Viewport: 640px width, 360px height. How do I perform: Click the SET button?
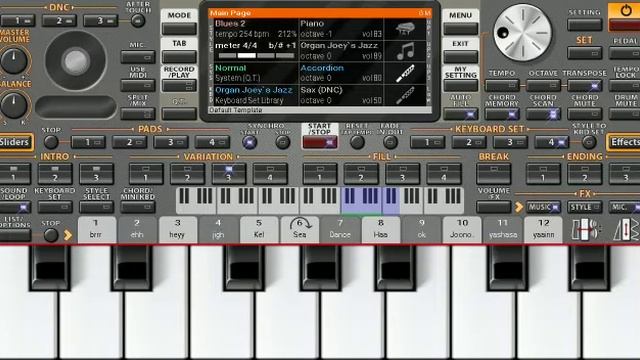(x=584, y=53)
